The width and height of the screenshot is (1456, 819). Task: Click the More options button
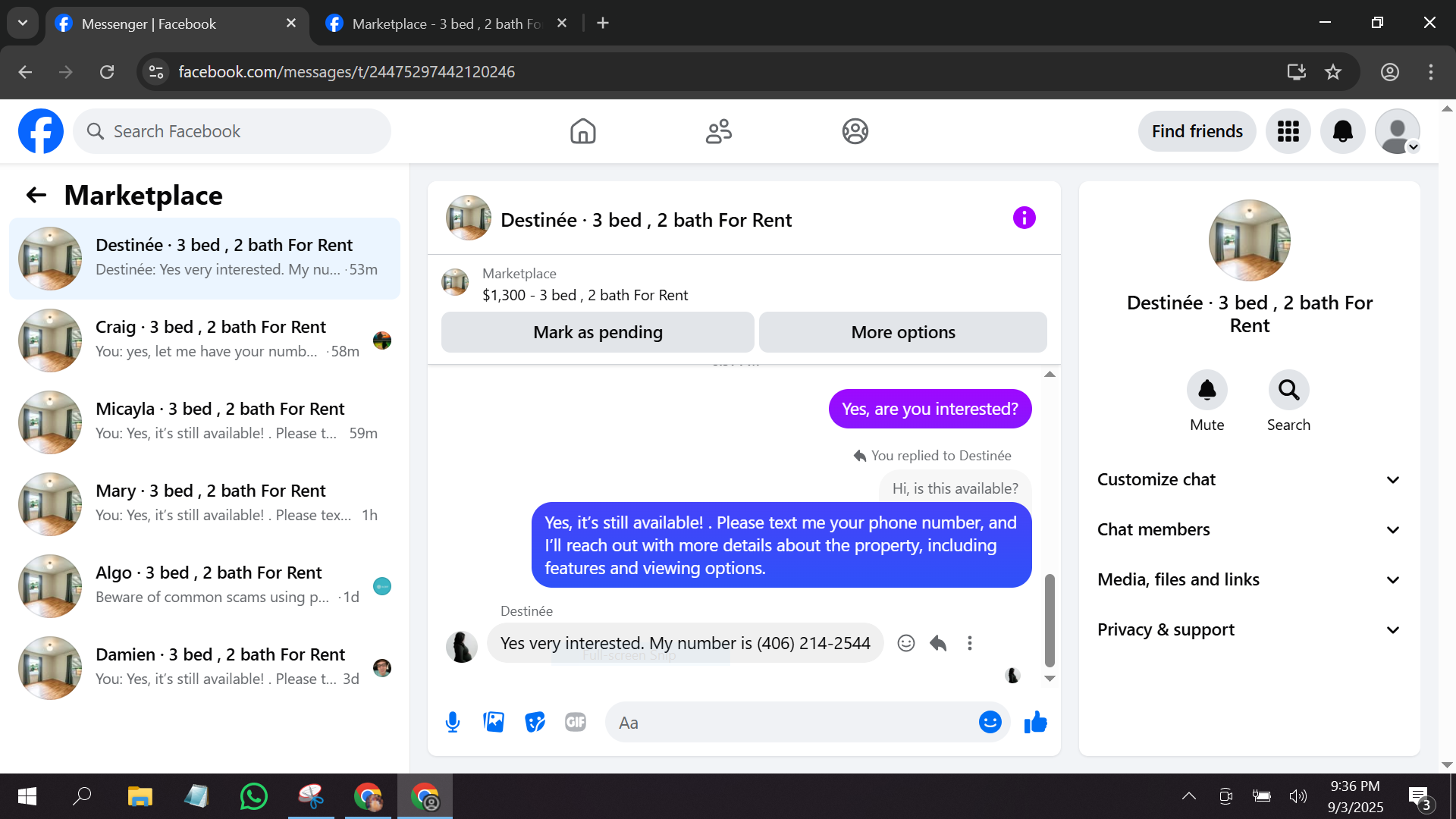tap(903, 332)
